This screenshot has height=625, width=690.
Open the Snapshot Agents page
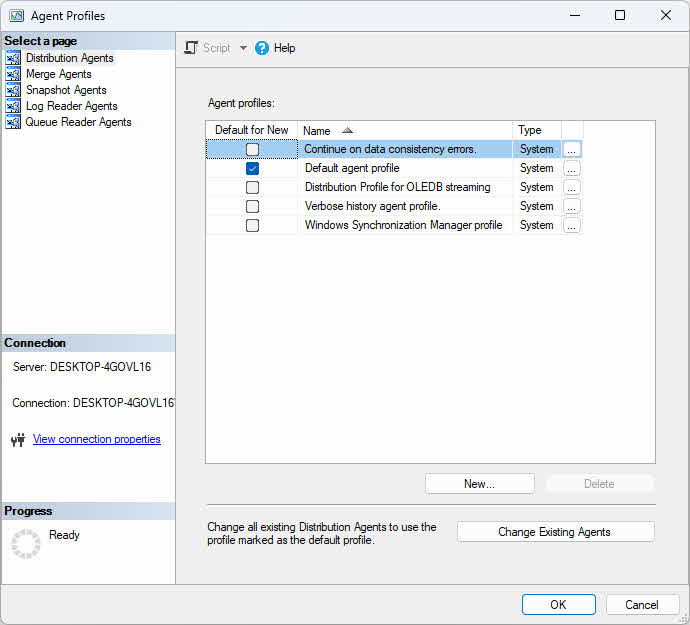coord(66,90)
